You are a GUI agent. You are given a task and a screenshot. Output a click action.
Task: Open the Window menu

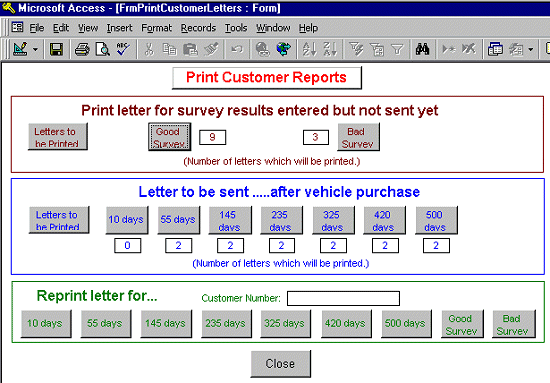click(273, 28)
